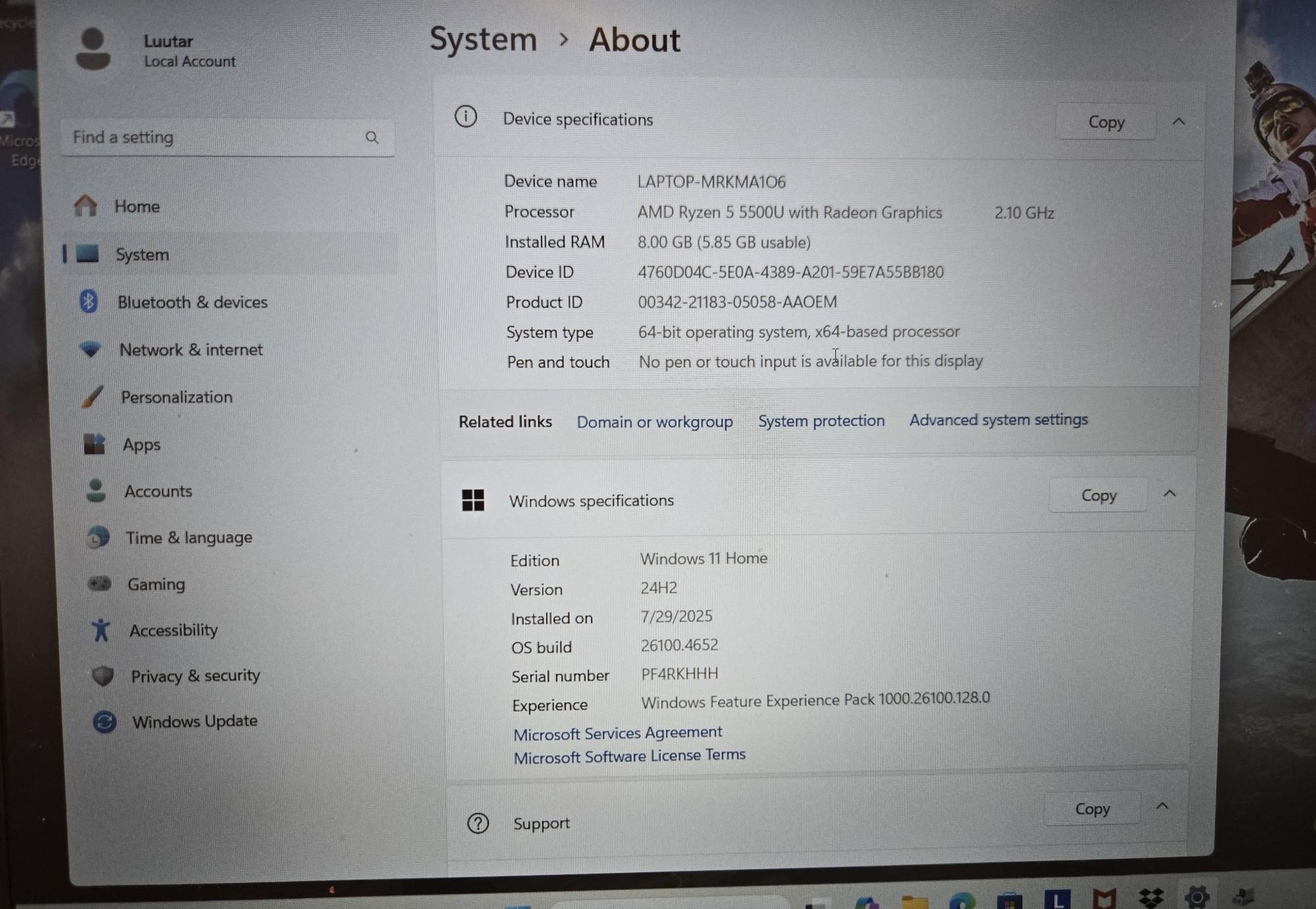Collapse the Windows specifications section
Viewport: 1316px width, 909px height.
pyautogui.click(x=1169, y=493)
